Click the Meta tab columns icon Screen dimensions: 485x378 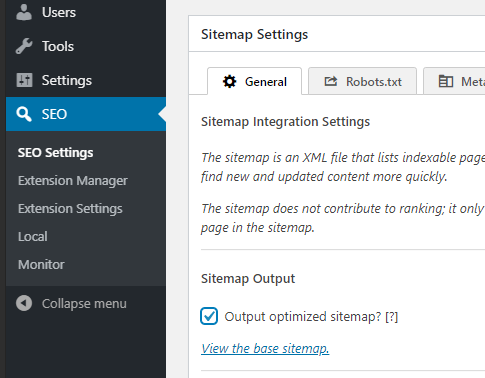(446, 81)
